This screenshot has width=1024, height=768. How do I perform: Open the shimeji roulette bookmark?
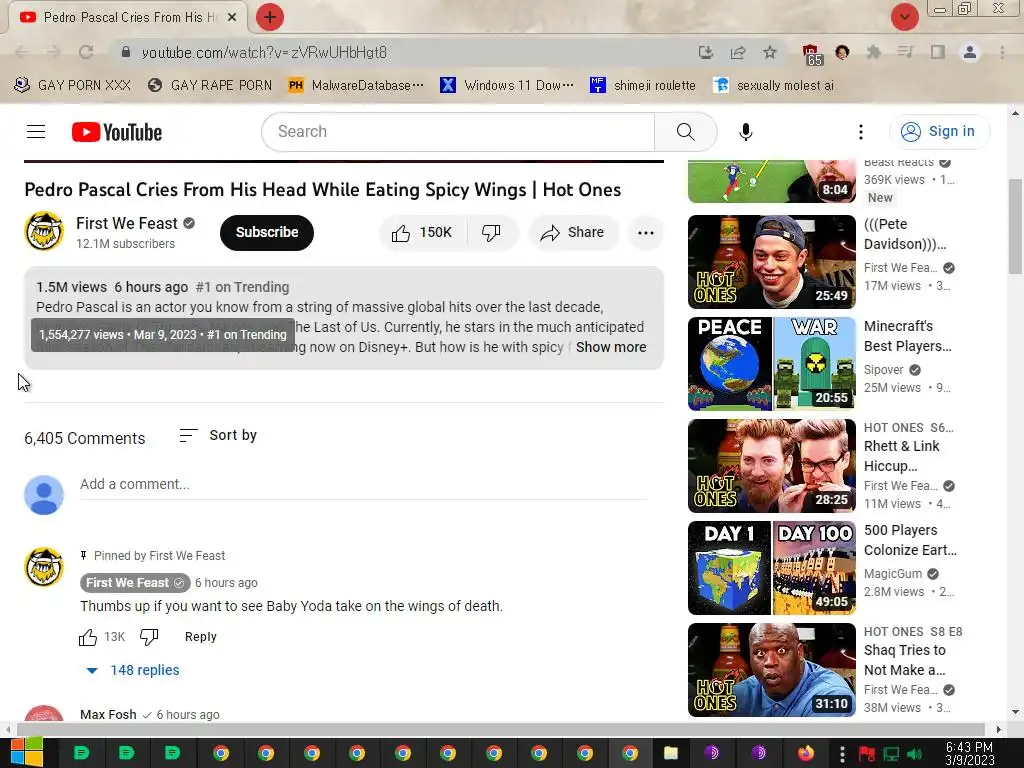643,86
